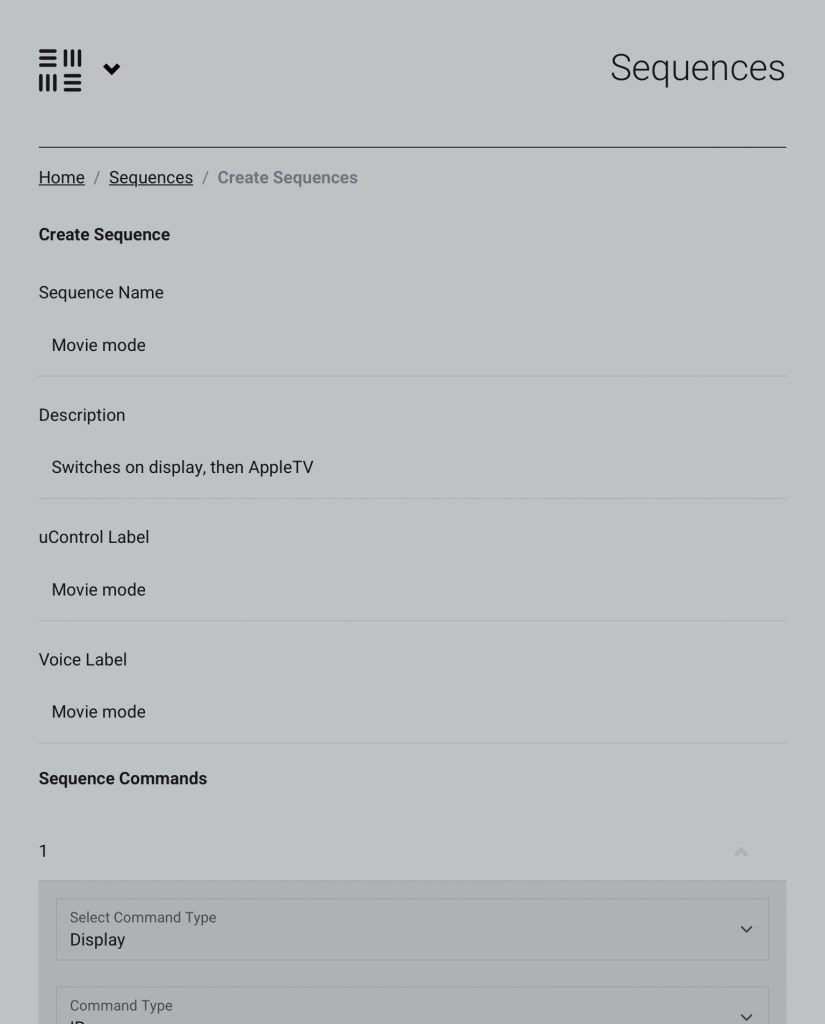Select the Voice Label input field
Image resolution: width=825 pixels, height=1024 pixels.
point(412,712)
